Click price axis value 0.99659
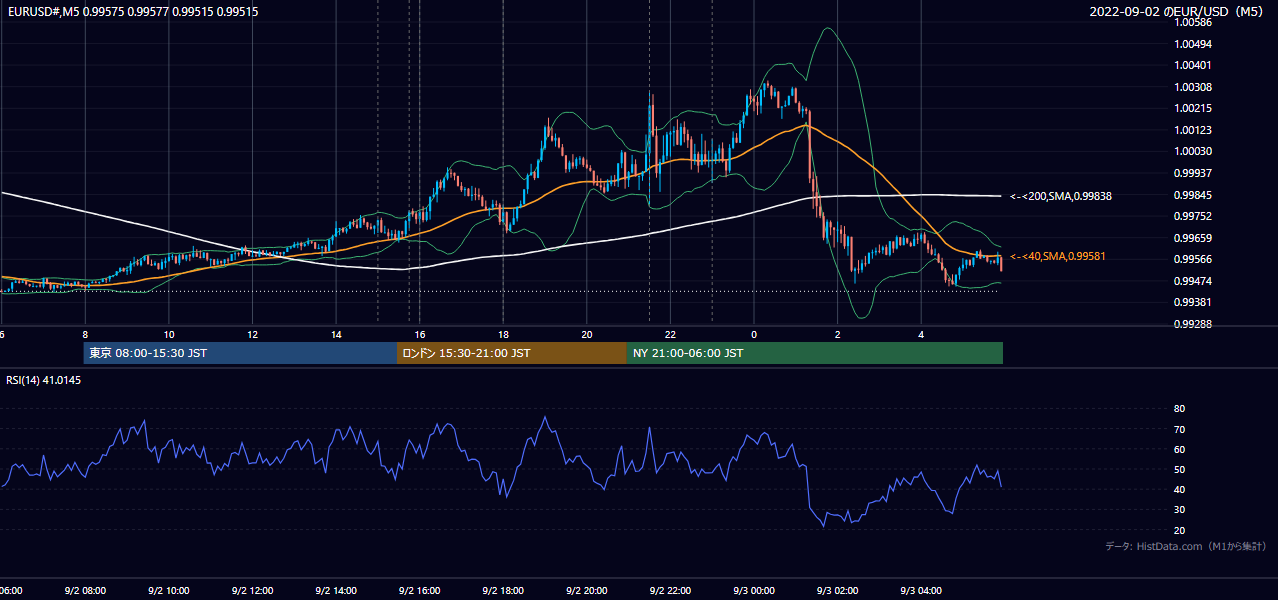Viewport: 1278px width, 600px height. (x=1193, y=238)
